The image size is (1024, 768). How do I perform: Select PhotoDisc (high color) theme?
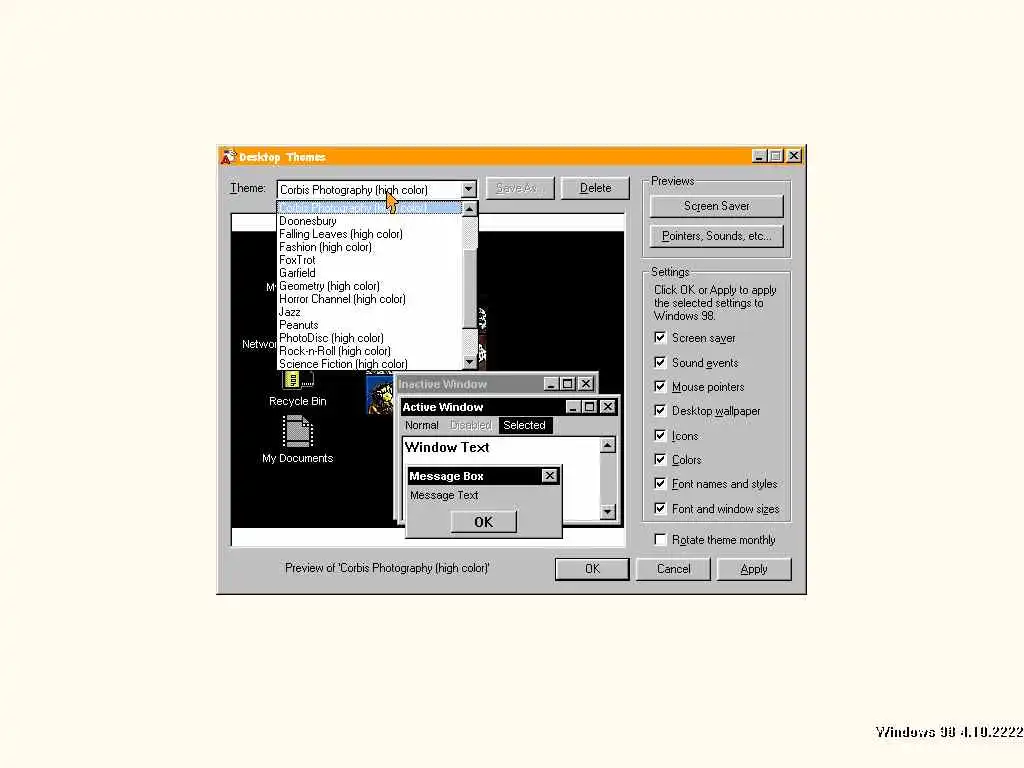pyautogui.click(x=369, y=338)
